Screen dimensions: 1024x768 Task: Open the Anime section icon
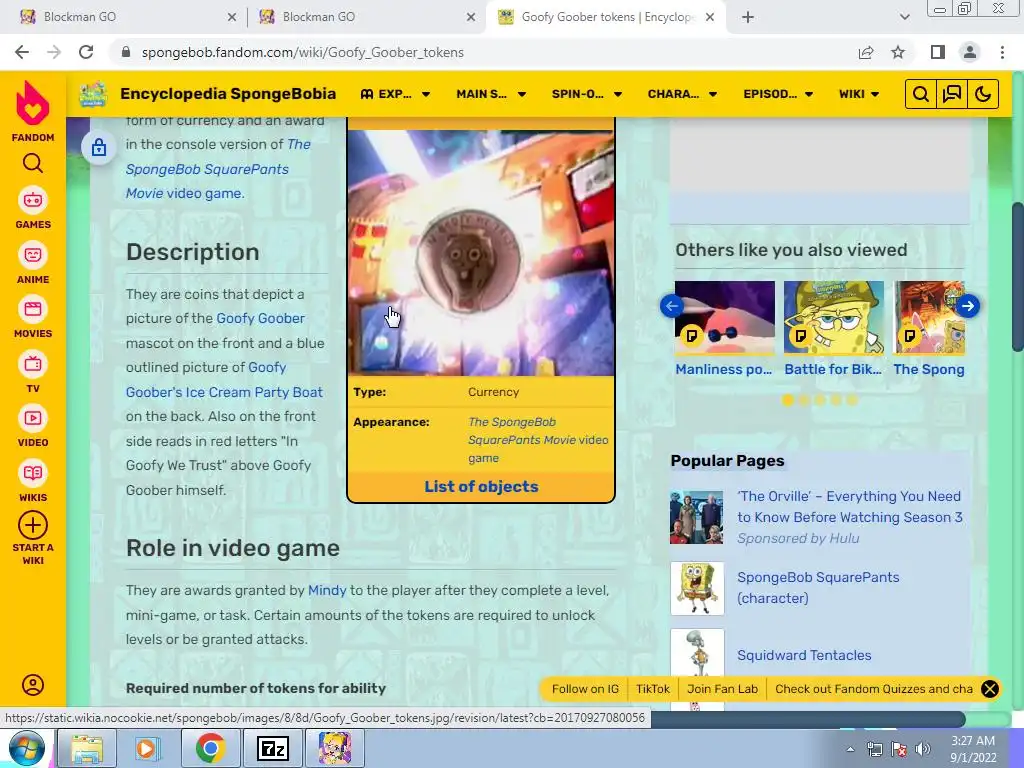[33, 255]
